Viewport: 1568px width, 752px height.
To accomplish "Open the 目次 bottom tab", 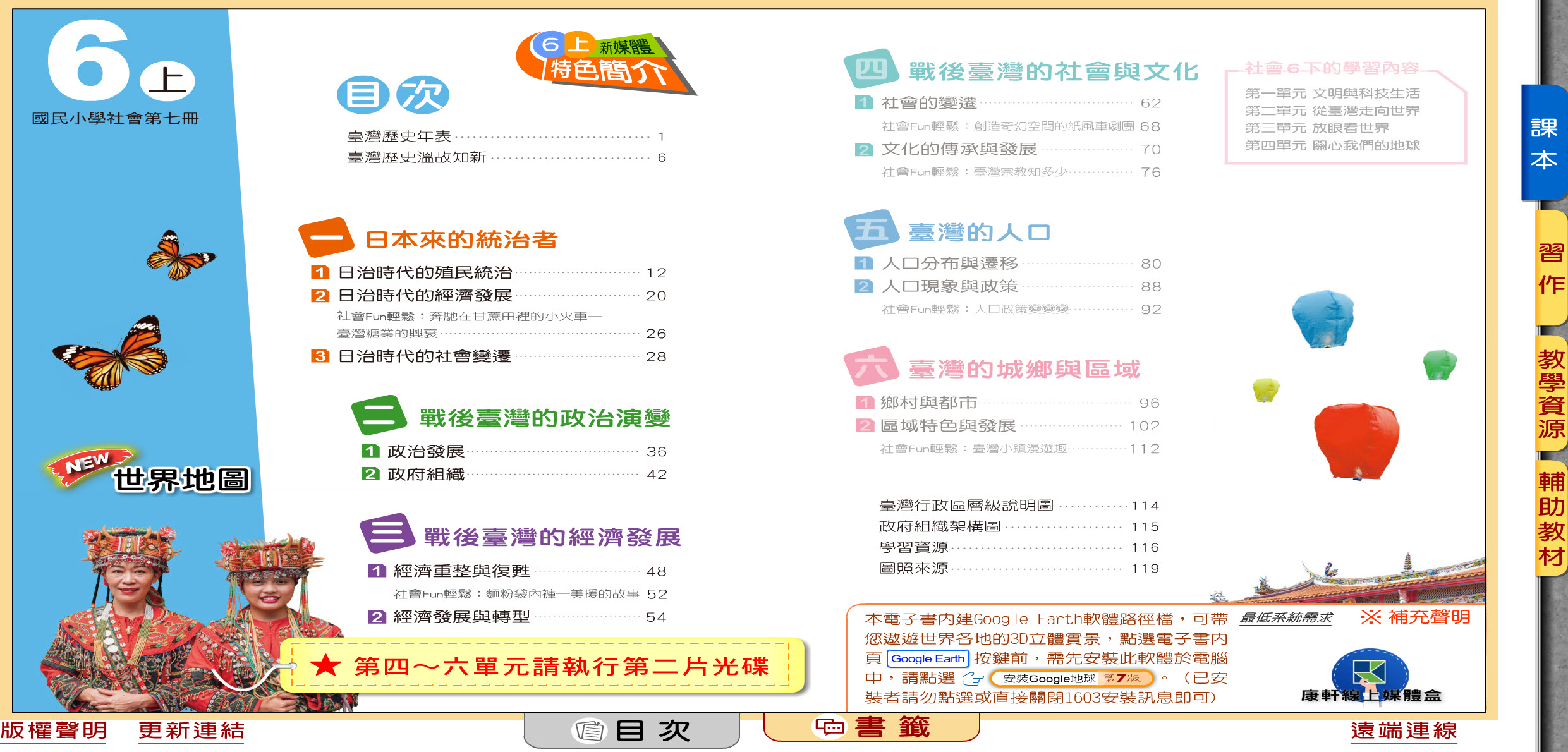I will click(x=632, y=731).
